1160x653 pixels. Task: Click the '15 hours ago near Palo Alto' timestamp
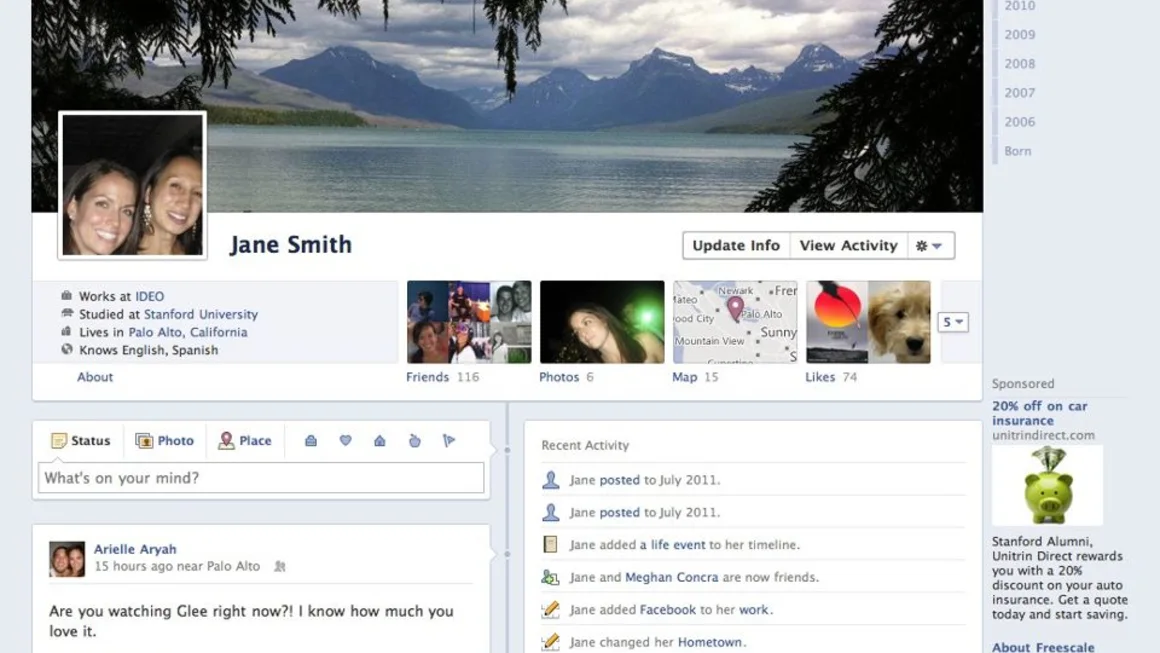177,566
